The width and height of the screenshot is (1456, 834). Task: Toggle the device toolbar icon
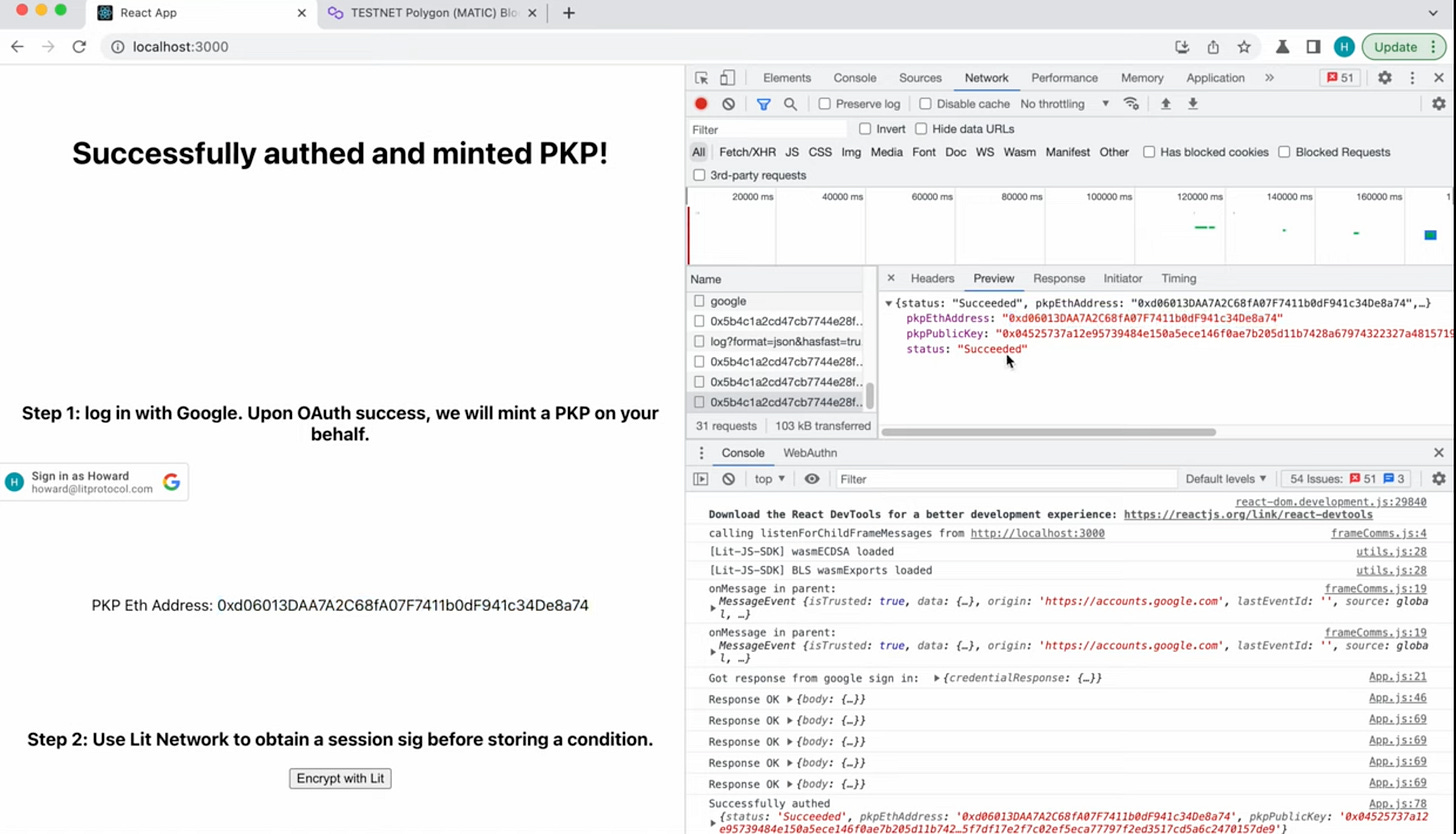727,78
